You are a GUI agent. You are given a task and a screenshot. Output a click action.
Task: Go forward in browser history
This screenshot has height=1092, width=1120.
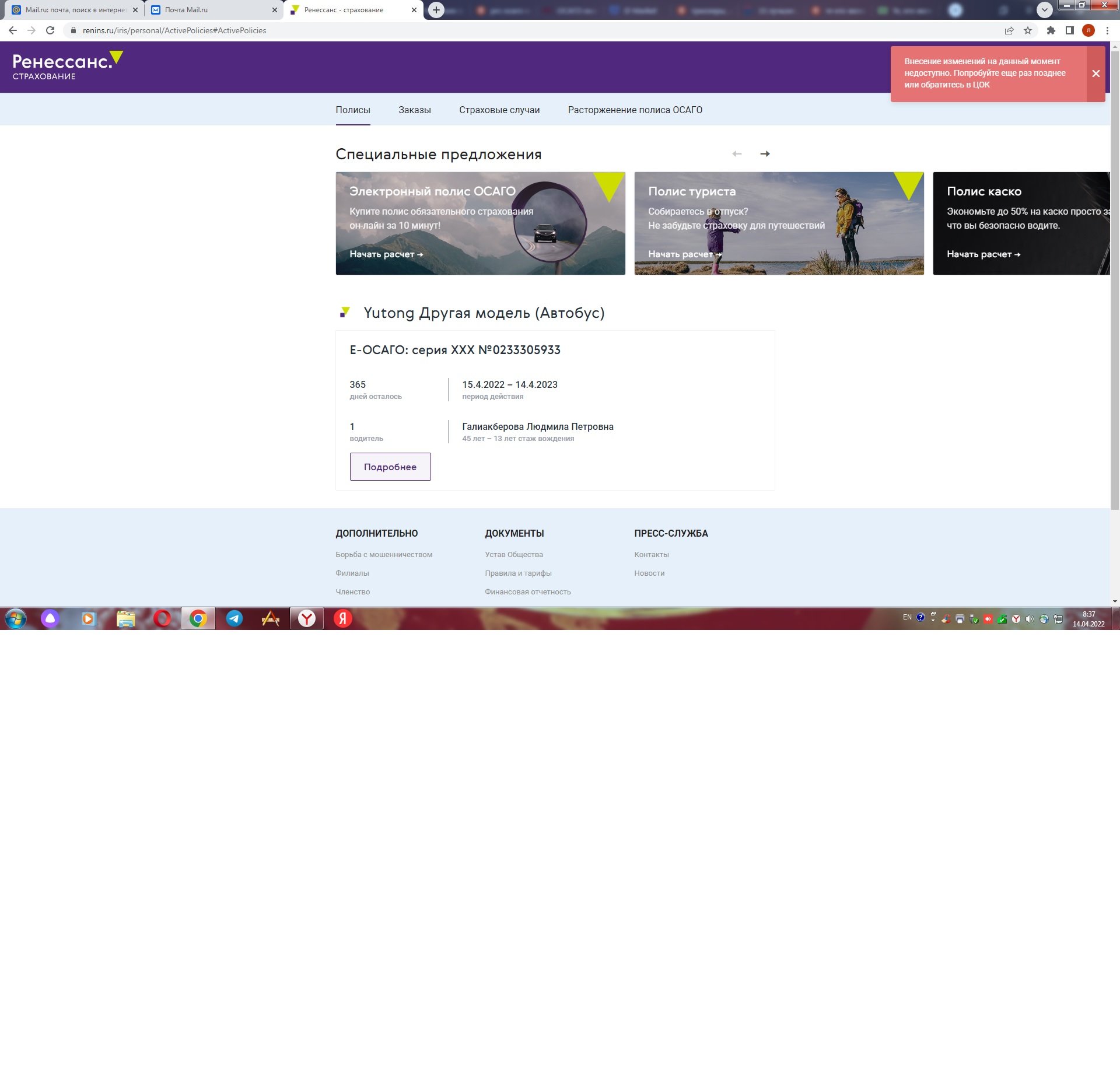tap(32, 30)
